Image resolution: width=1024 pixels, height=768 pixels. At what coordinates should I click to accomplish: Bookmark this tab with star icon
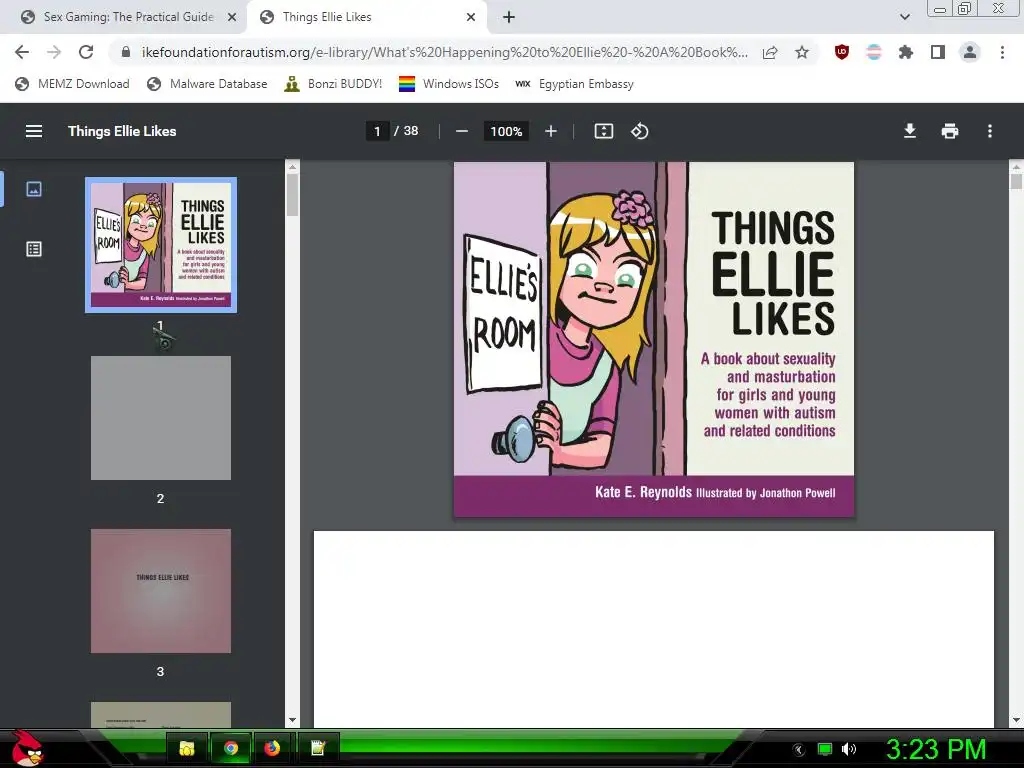[802, 52]
